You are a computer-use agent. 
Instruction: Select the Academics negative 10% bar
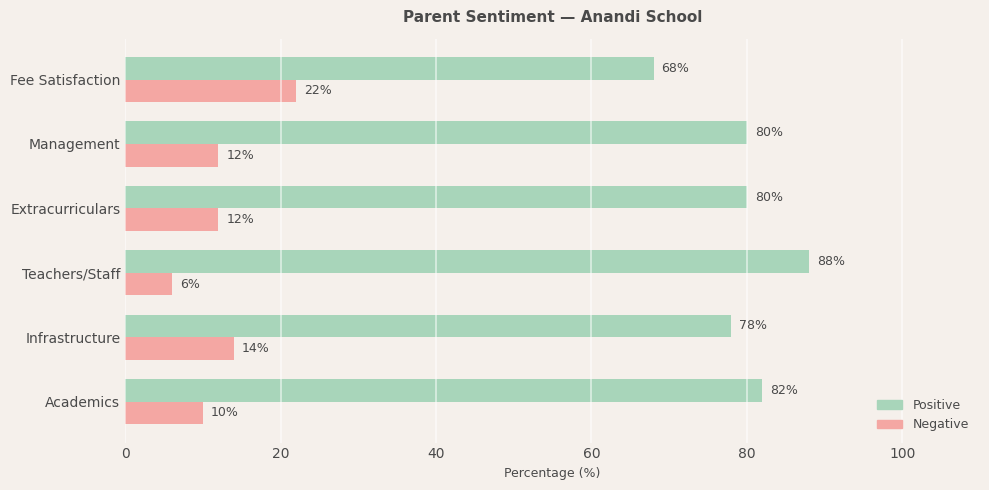tap(164, 413)
